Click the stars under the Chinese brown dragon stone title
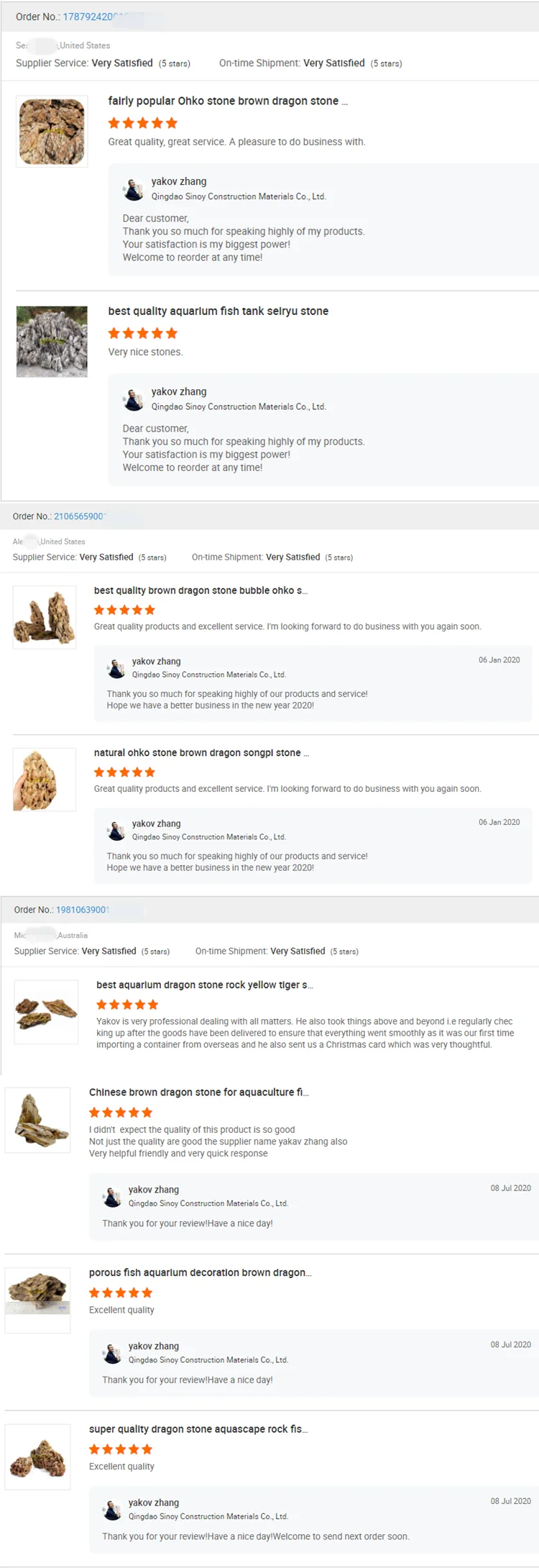The height and width of the screenshot is (1568, 539). point(121,1113)
